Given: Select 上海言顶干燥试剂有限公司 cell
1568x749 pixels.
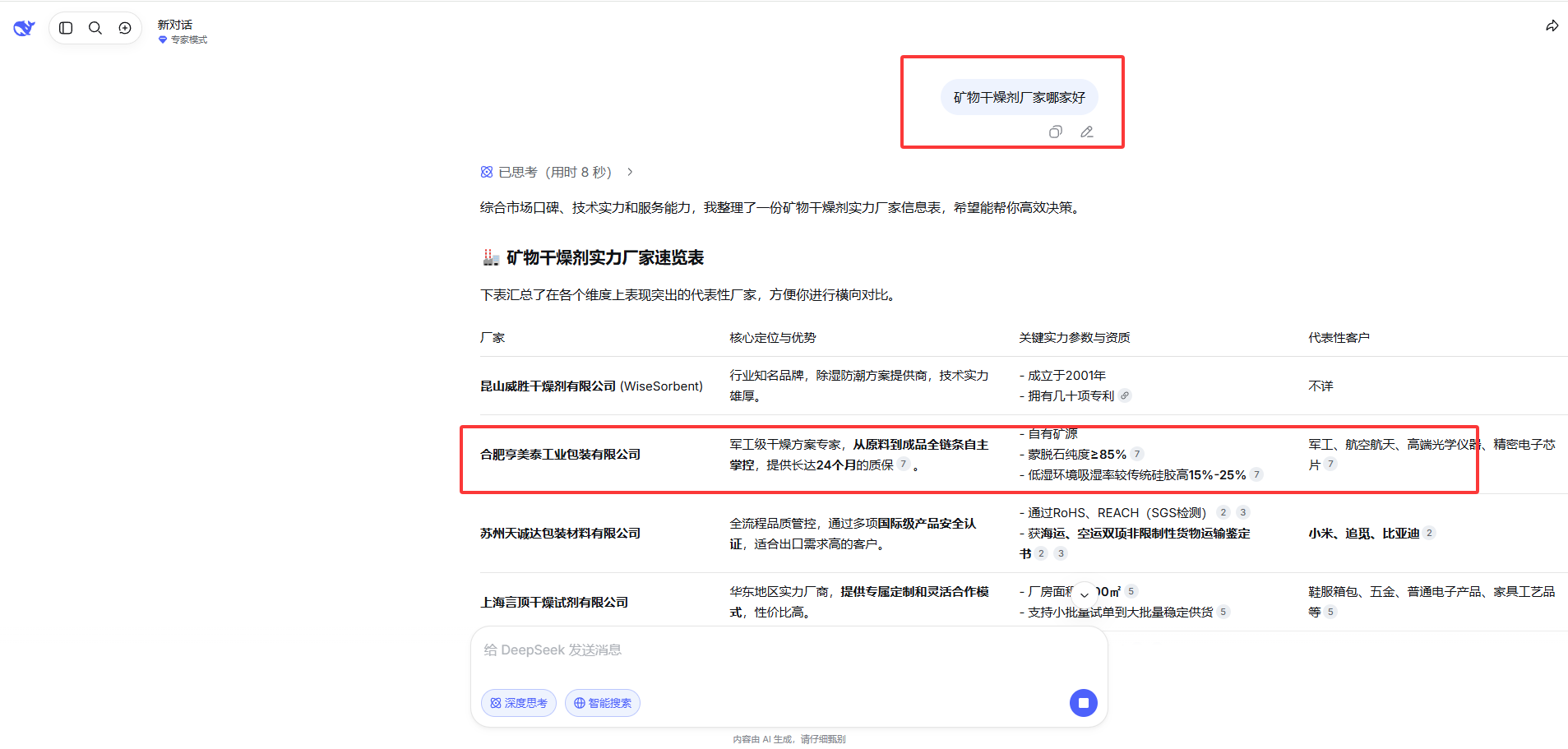Looking at the screenshot, I should tap(554, 602).
